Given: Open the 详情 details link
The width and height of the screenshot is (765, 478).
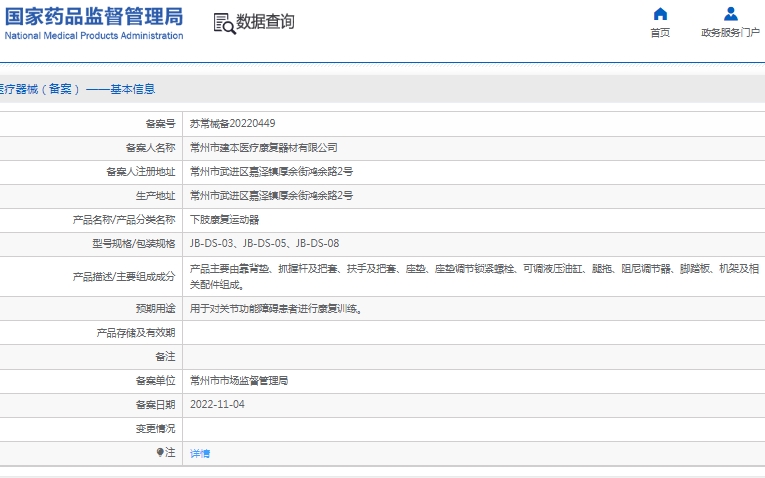Looking at the screenshot, I should point(200,454).
